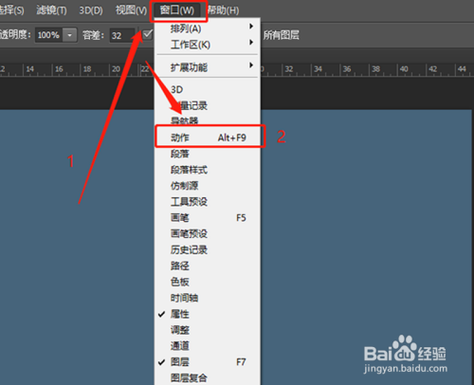Toggle the checkbox after the 容差 field
Image resolution: width=474 pixels, height=385 pixels.
click(147, 34)
